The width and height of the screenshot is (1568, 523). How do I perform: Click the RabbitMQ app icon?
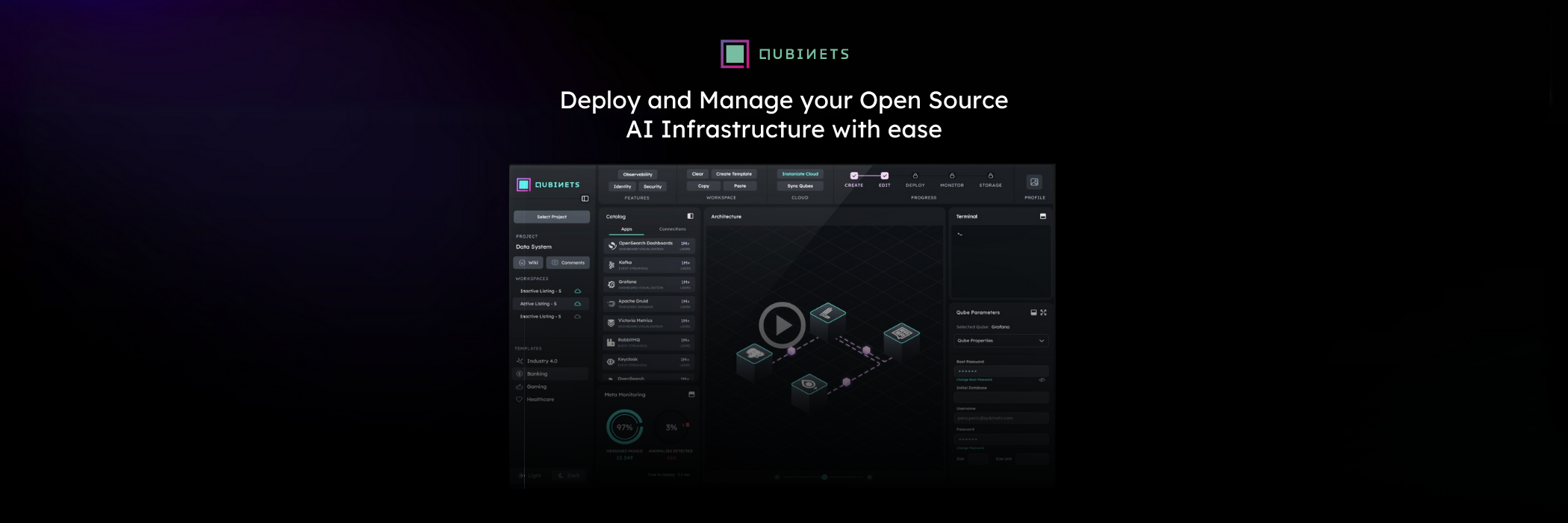pos(612,342)
